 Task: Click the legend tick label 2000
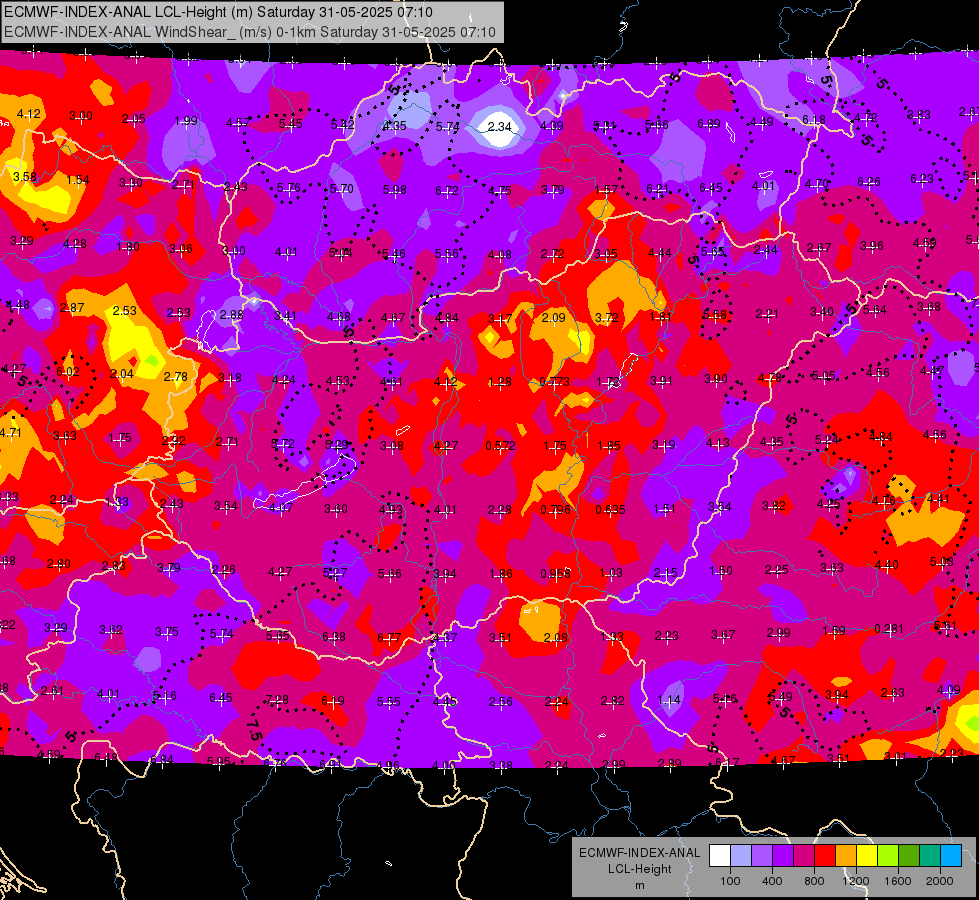(940, 881)
